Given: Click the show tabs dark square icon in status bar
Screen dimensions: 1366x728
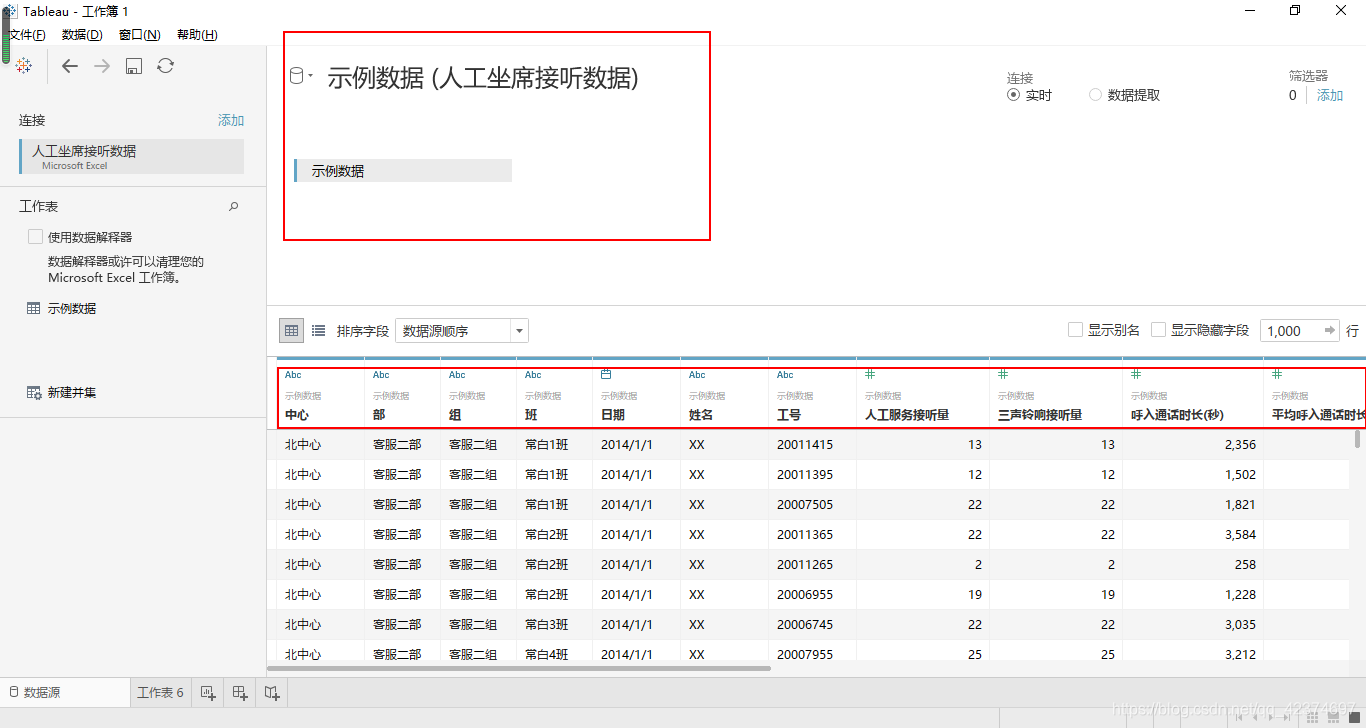Looking at the screenshot, I should tap(1353, 717).
